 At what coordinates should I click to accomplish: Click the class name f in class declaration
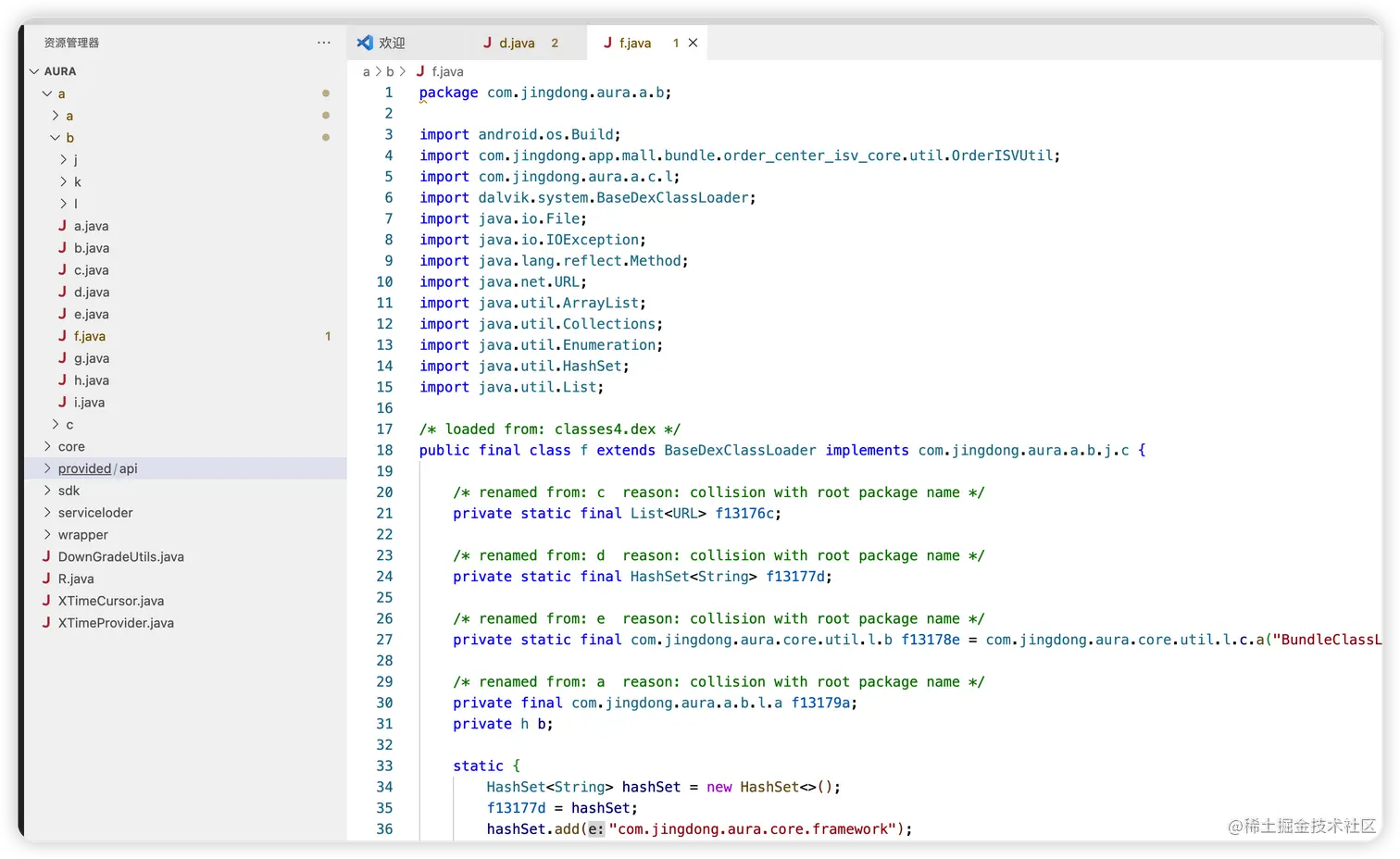pyautogui.click(x=584, y=450)
